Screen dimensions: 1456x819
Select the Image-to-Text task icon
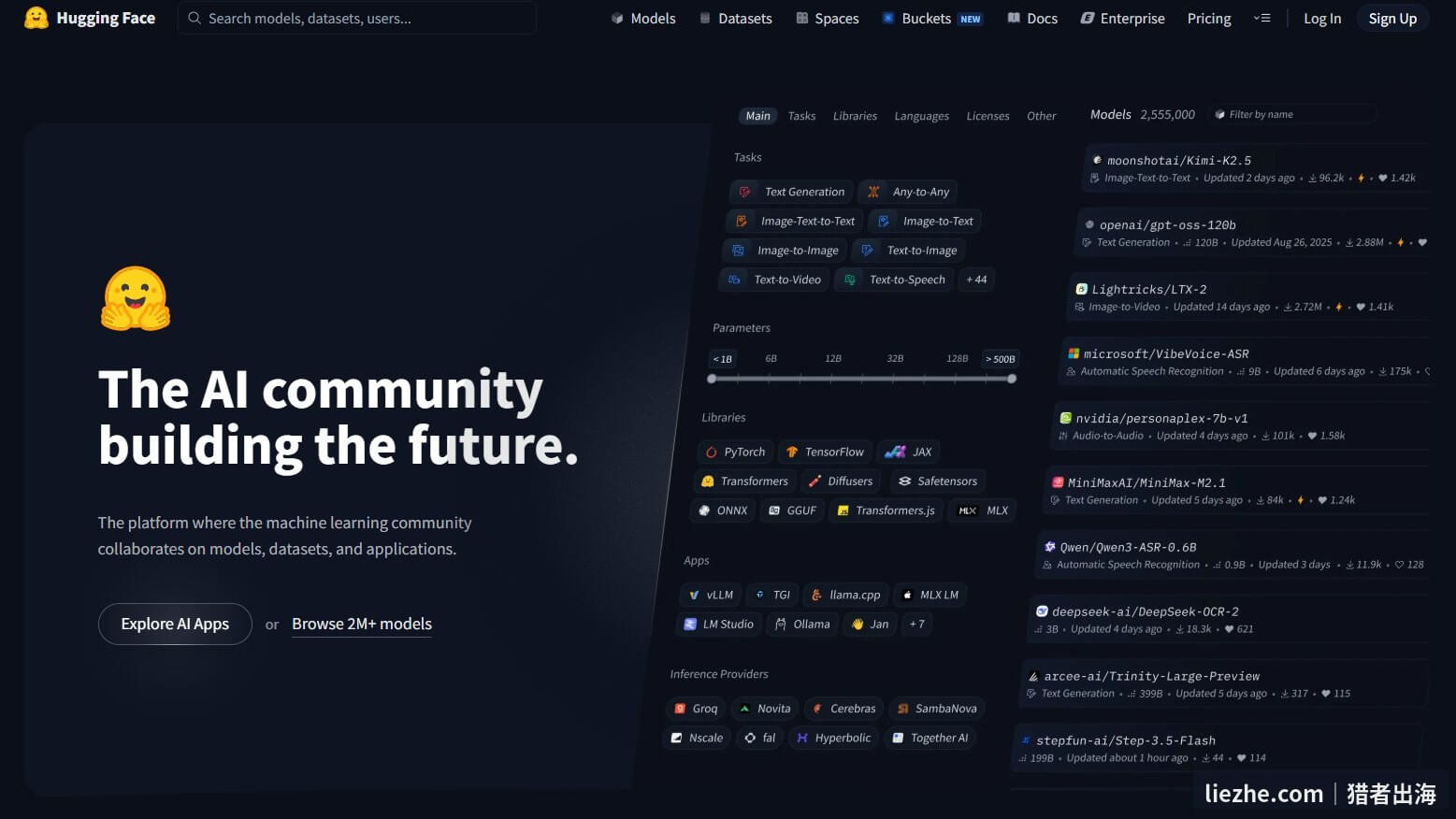884,221
